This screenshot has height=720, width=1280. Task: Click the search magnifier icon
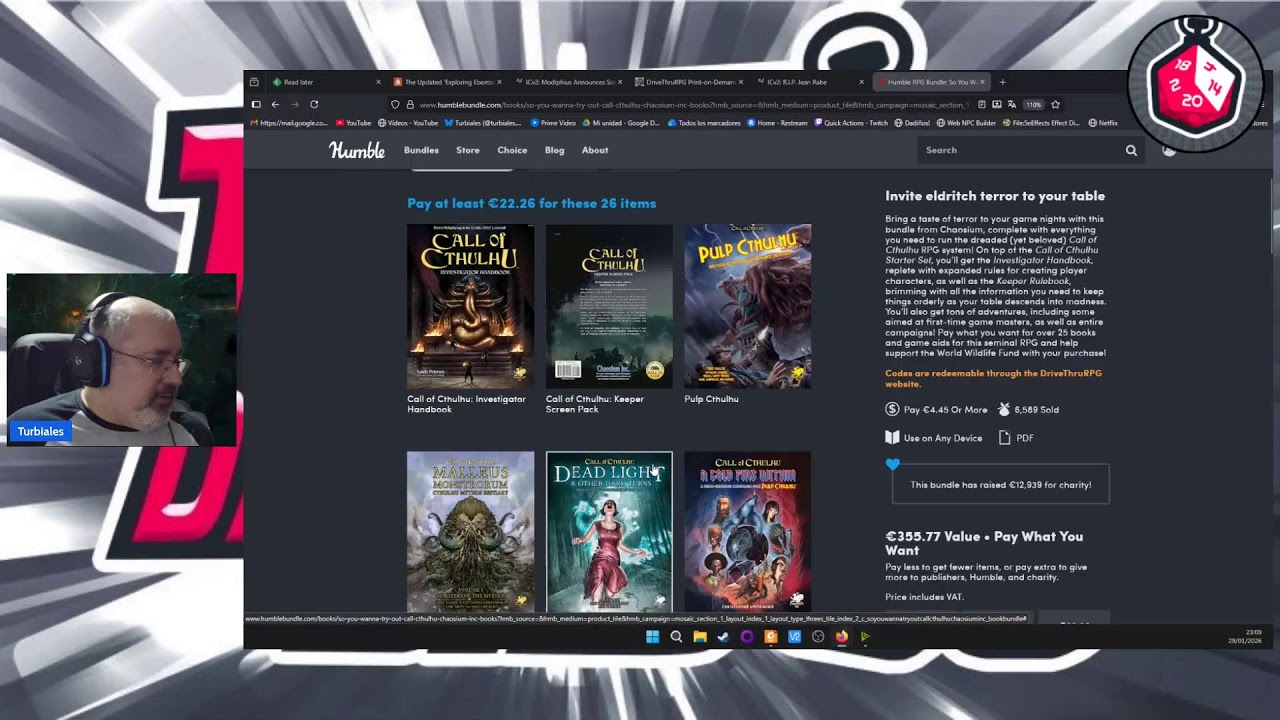(1131, 150)
